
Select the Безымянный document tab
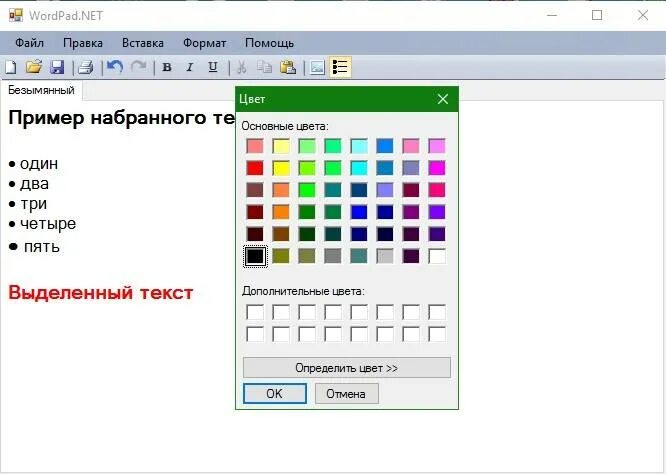coord(41,90)
